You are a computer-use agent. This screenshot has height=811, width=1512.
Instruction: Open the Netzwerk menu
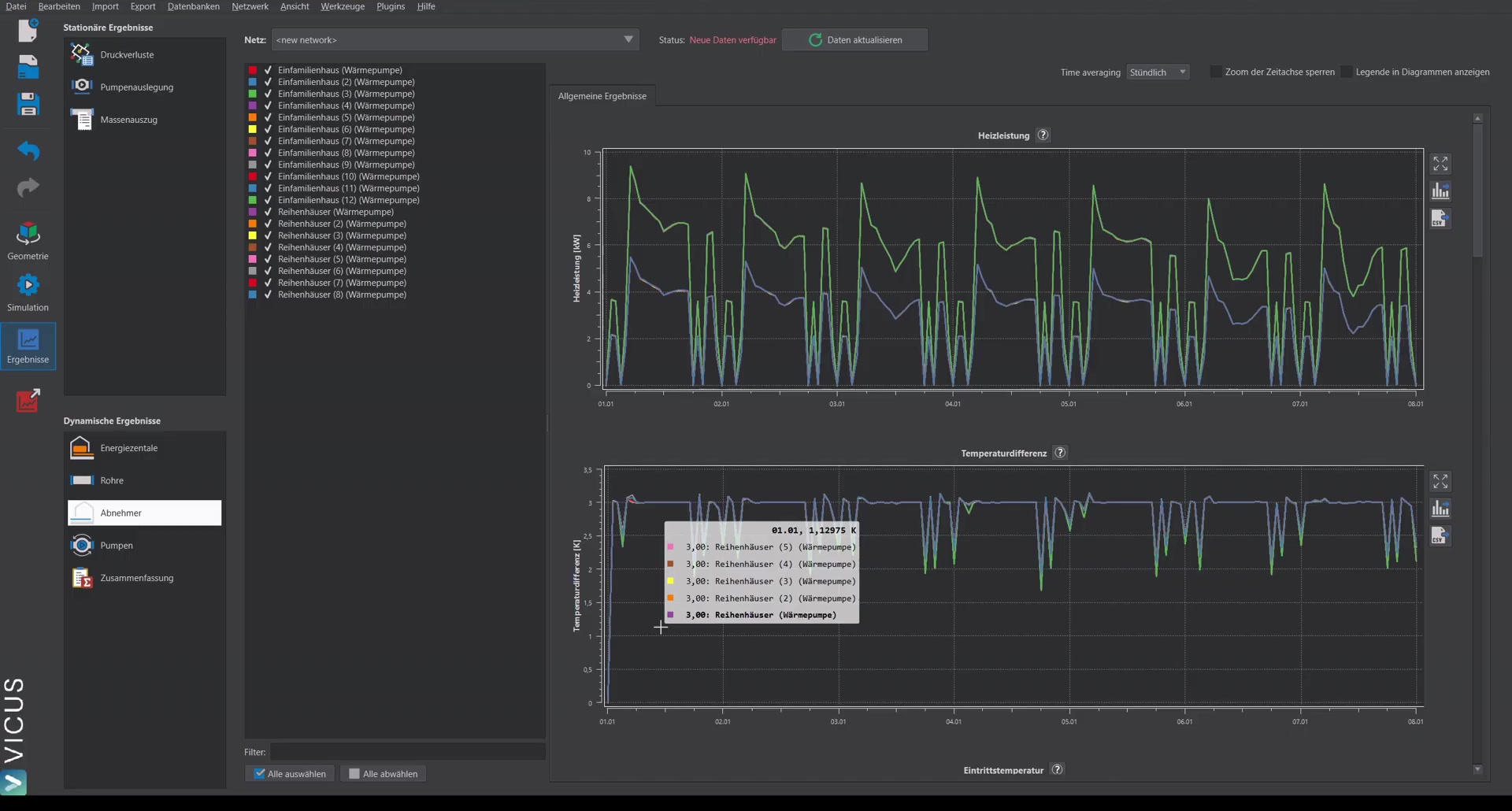250,6
